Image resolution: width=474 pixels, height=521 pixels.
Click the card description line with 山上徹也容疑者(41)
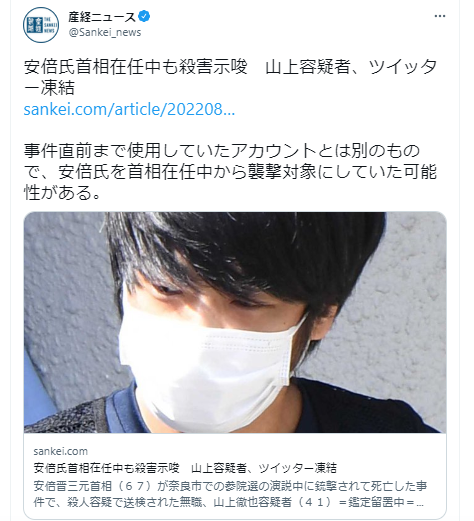(x=228, y=502)
